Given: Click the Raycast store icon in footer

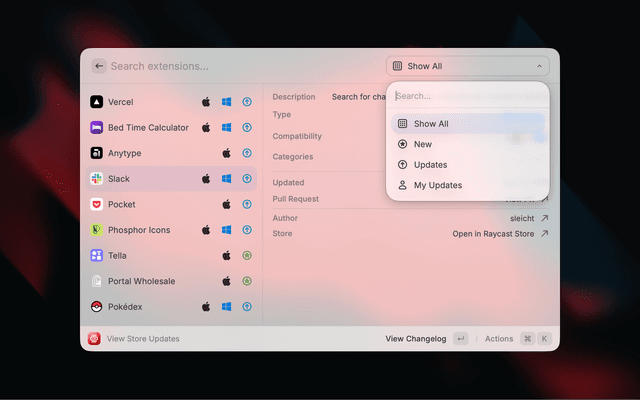Looking at the screenshot, I should [x=94, y=339].
